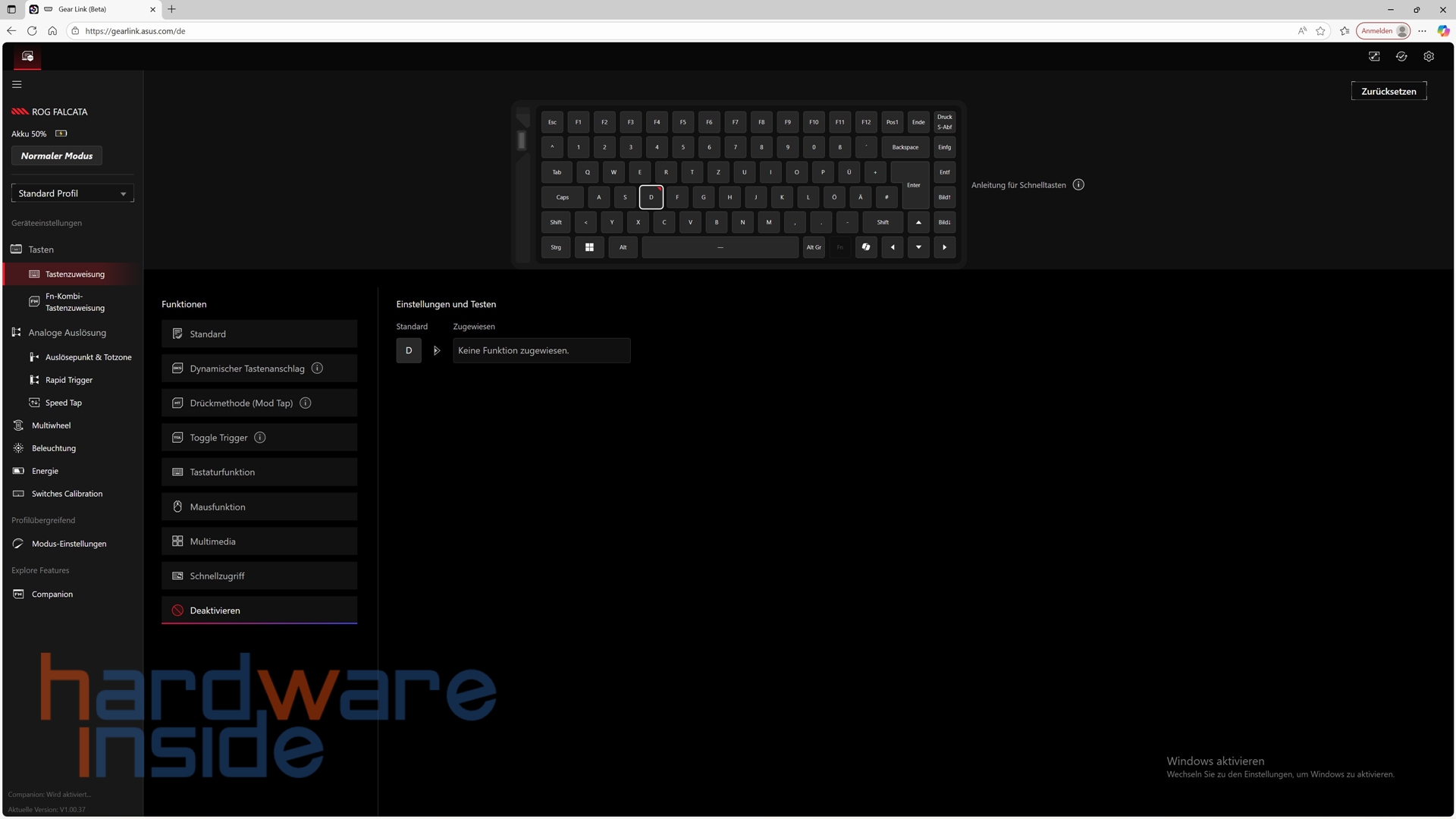Viewport: 1456px width, 819px height.
Task: Click the settings gear icon top right
Action: pyautogui.click(x=1429, y=57)
